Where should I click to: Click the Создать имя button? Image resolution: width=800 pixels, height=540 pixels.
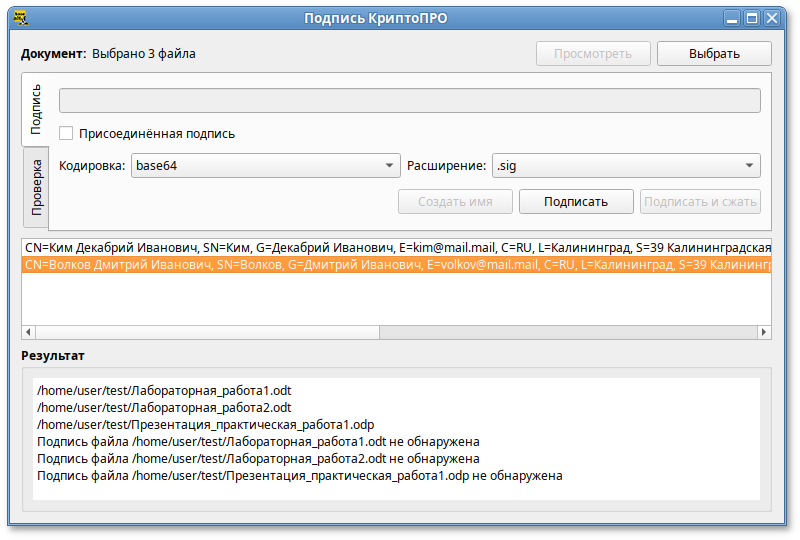click(455, 201)
